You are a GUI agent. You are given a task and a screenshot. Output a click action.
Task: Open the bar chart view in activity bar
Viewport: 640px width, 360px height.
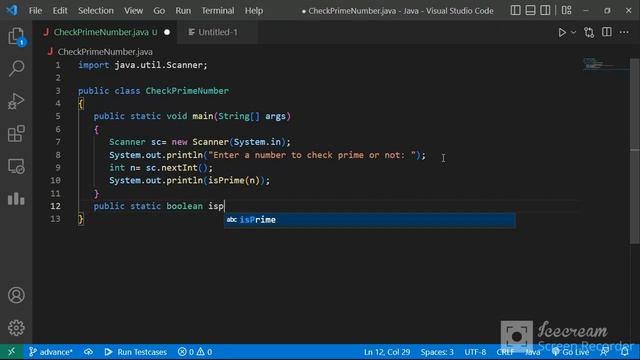pos(16,199)
